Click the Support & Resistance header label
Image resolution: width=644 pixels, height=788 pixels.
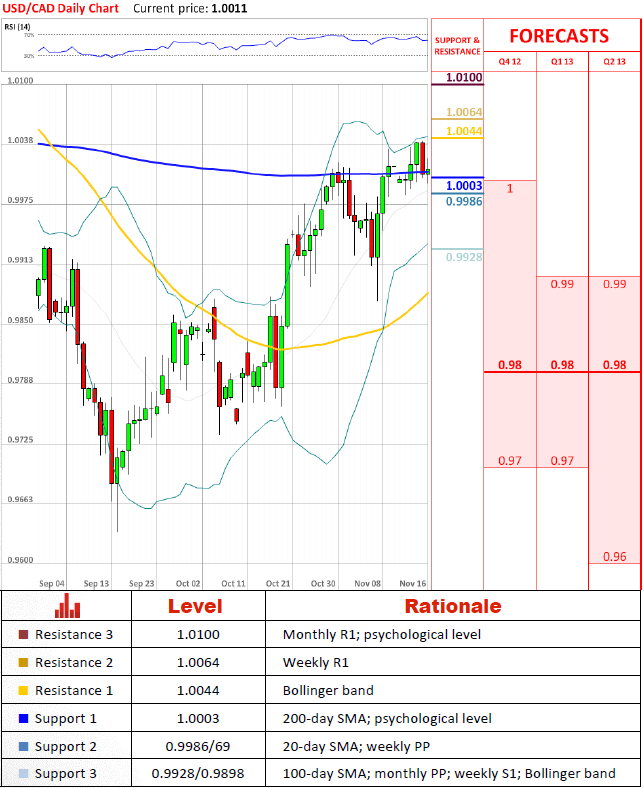(457, 46)
